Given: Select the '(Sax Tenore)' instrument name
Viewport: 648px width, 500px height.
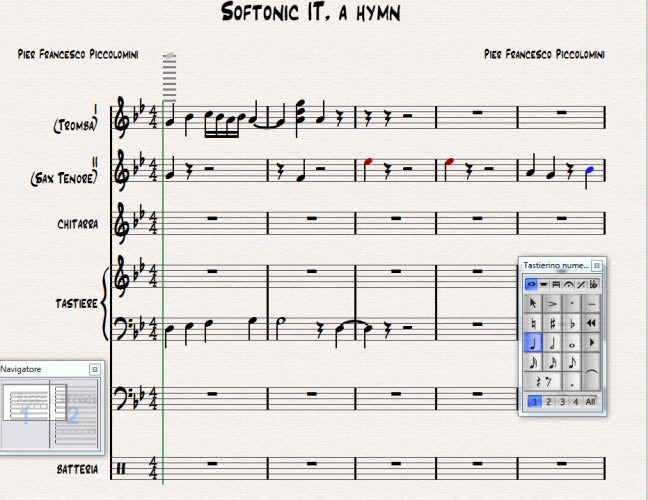Looking at the screenshot, I should [64, 178].
